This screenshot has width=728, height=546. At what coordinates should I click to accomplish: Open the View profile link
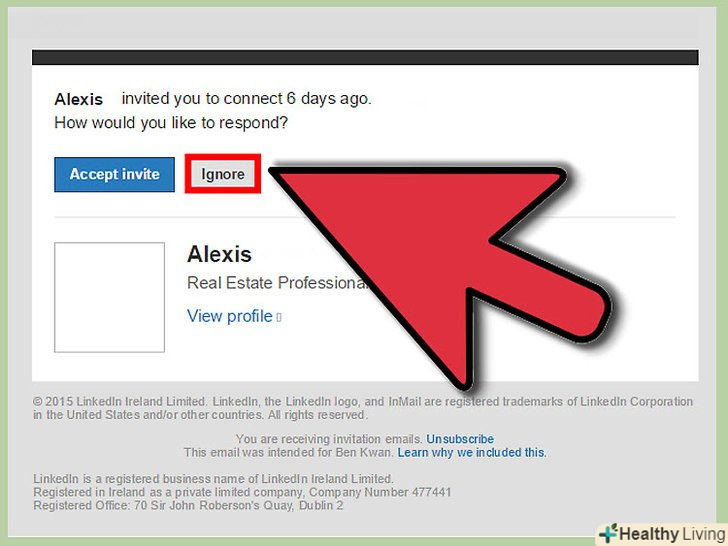point(229,316)
